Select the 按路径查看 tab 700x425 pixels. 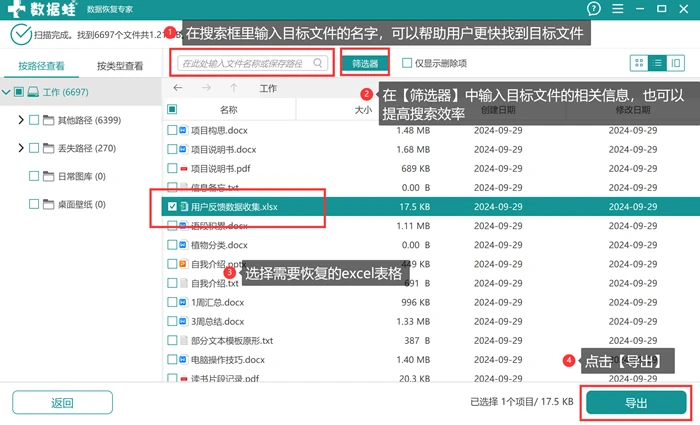pos(42,66)
